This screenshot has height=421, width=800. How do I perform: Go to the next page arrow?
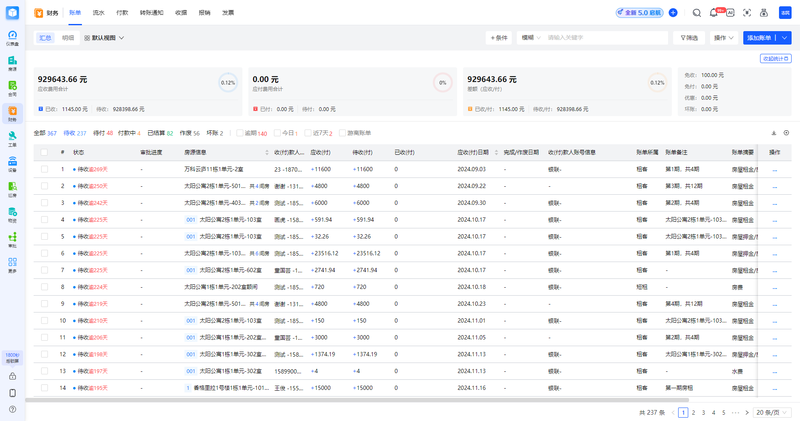pyautogui.click(x=747, y=412)
